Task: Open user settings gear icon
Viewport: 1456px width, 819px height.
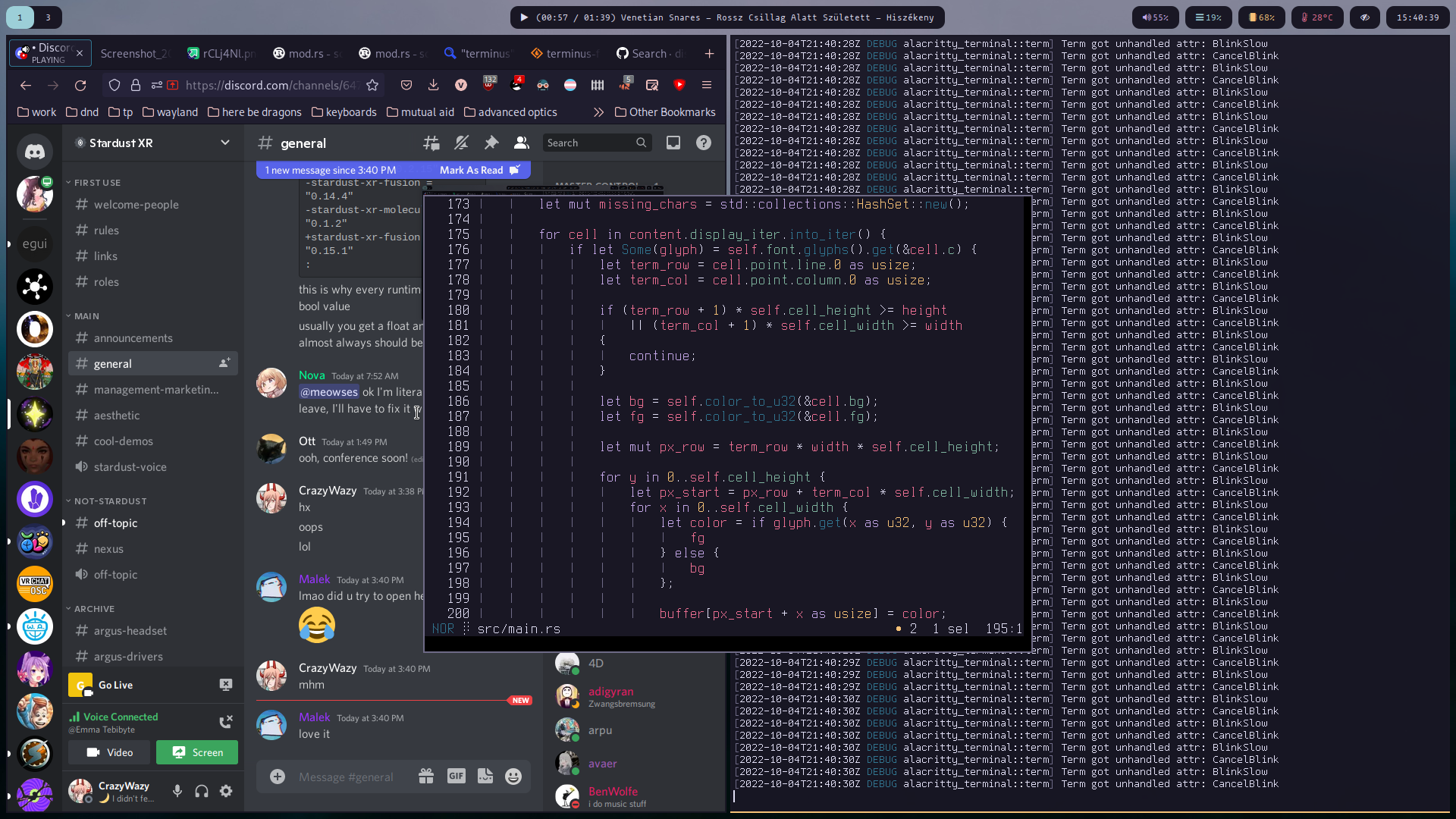Action: point(226,791)
